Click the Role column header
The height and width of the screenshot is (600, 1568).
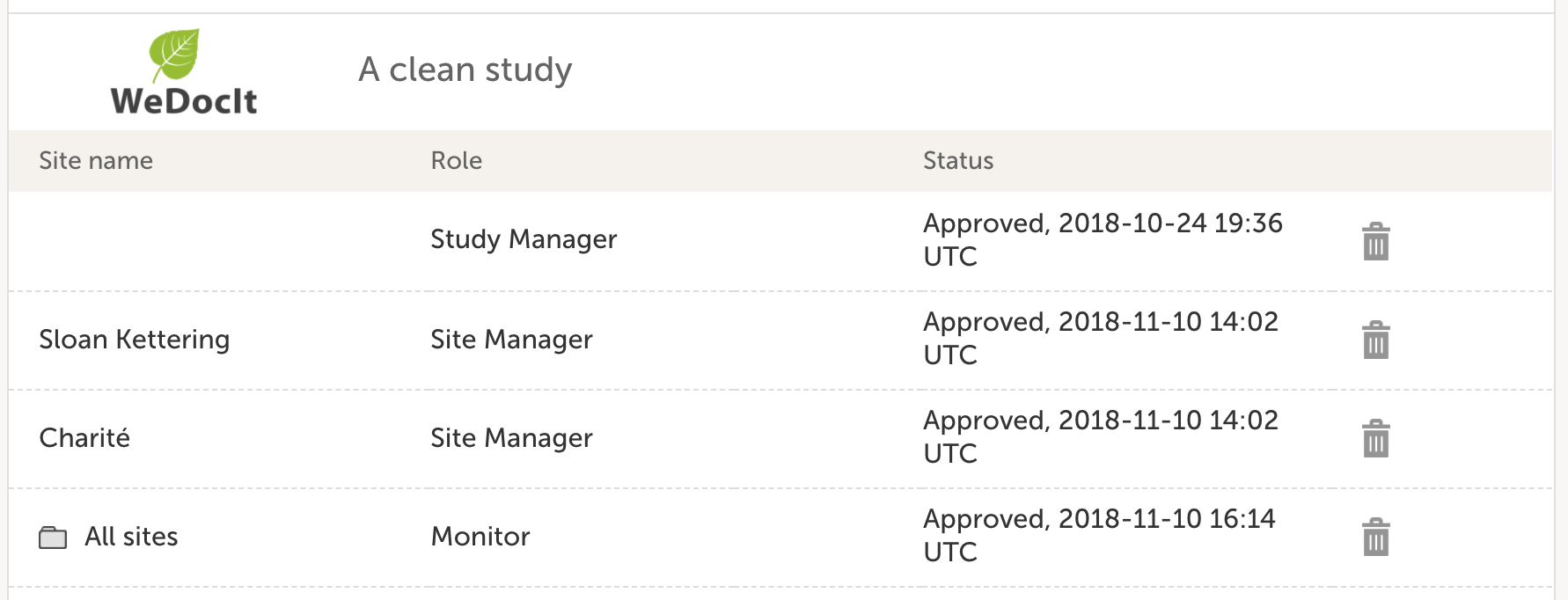456,161
